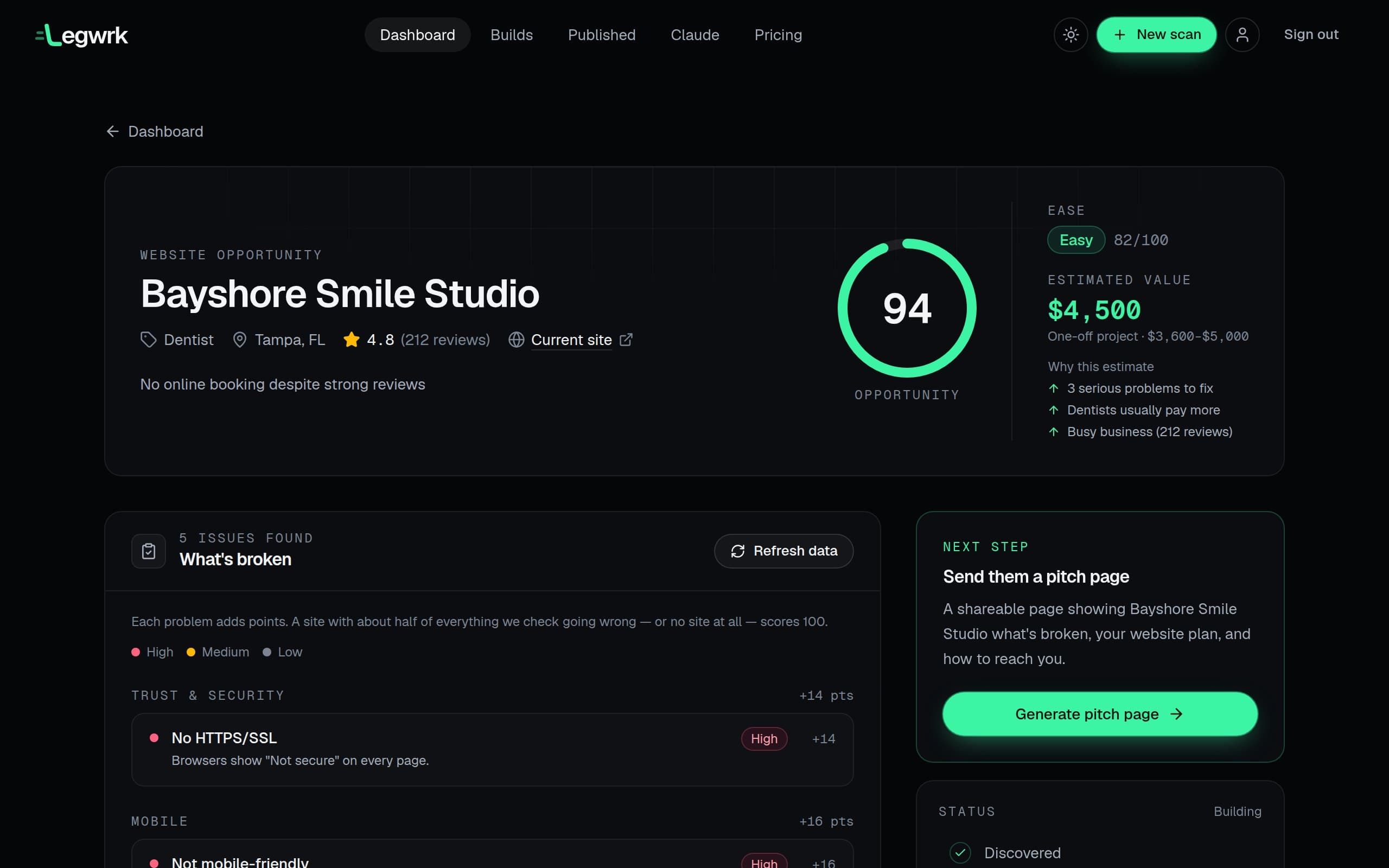Image resolution: width=1389 pixels, height=868 pixels.
Task: Toggle the light/dark theme sun icon
Action: click(x=1071, y=35)
